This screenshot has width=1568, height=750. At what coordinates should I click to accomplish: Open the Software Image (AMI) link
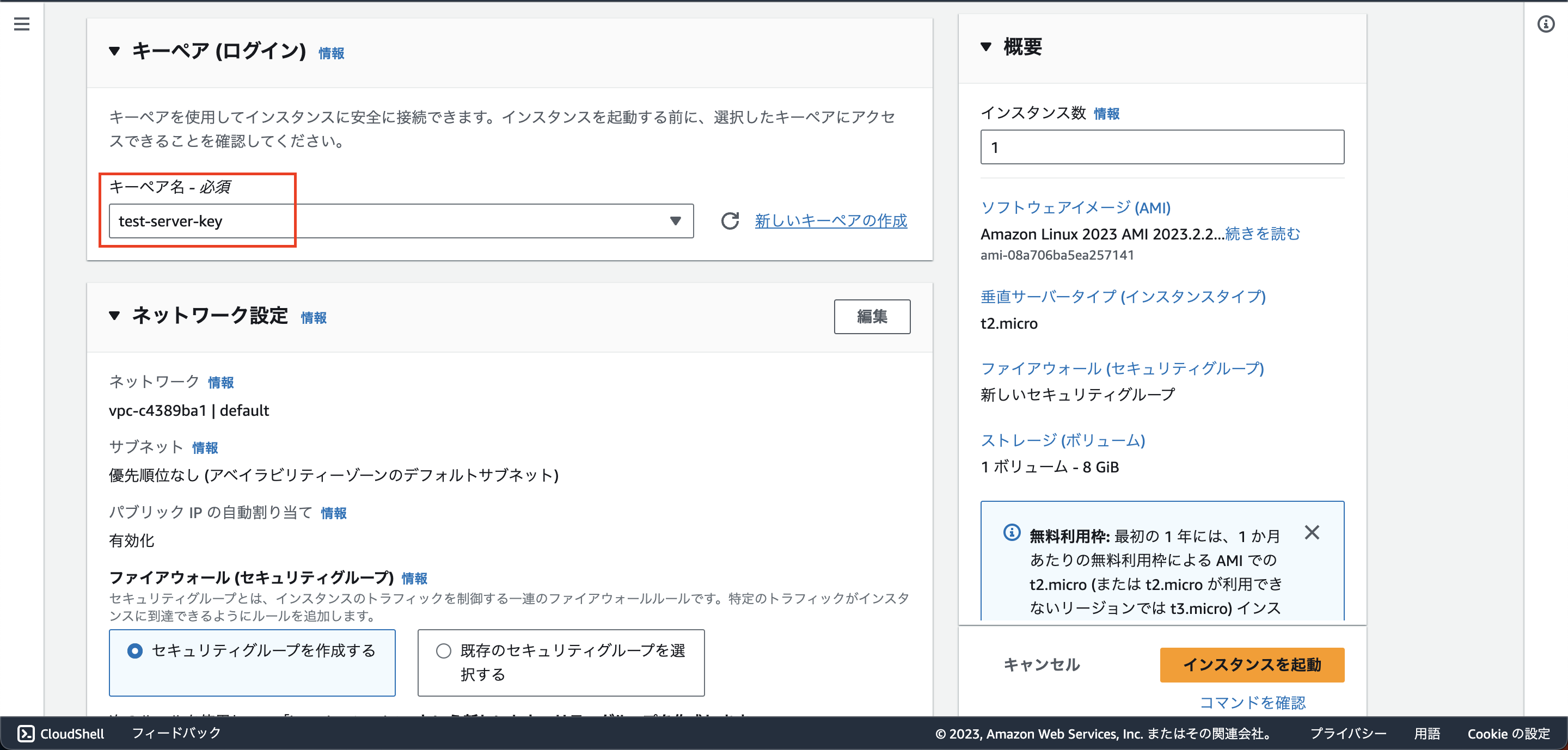click(x=1075, y=208)
